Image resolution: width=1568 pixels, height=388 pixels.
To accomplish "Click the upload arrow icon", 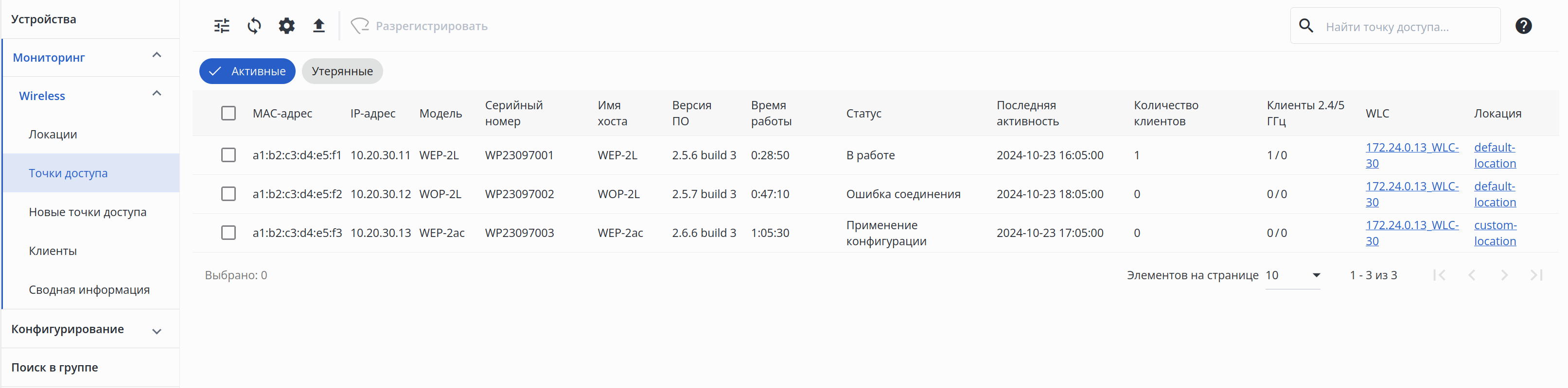I will pos(318,26).
